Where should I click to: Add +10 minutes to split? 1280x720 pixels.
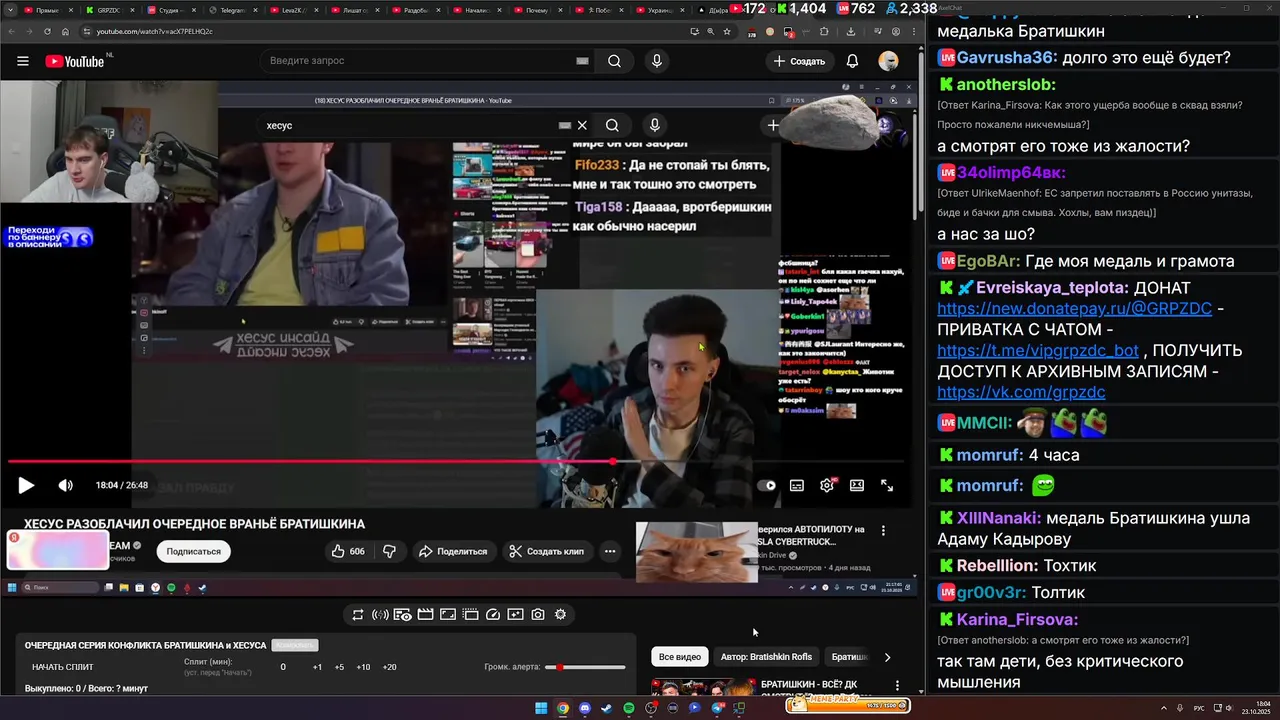[363, 667]
